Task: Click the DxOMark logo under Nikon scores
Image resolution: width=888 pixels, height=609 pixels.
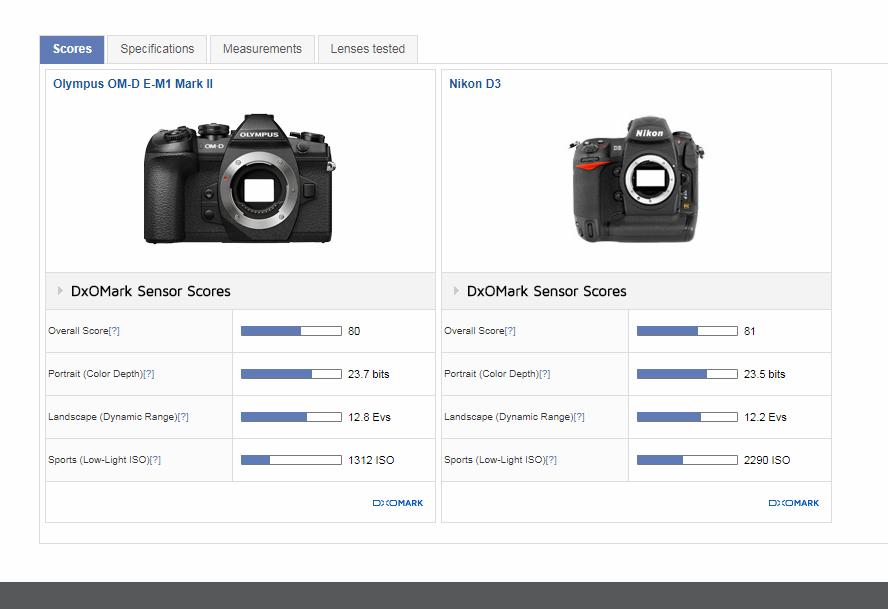Action: click(793, 503)
